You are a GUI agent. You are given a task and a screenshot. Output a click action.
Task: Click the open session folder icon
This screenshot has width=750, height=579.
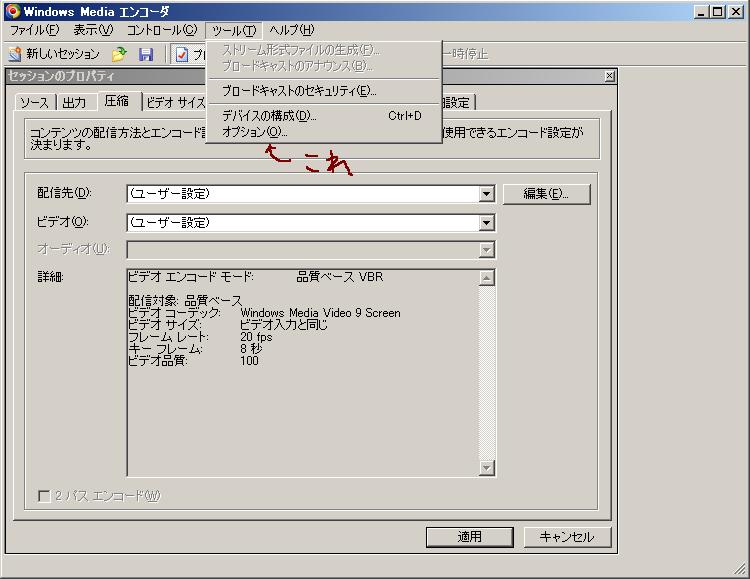[x=119, y=54]
